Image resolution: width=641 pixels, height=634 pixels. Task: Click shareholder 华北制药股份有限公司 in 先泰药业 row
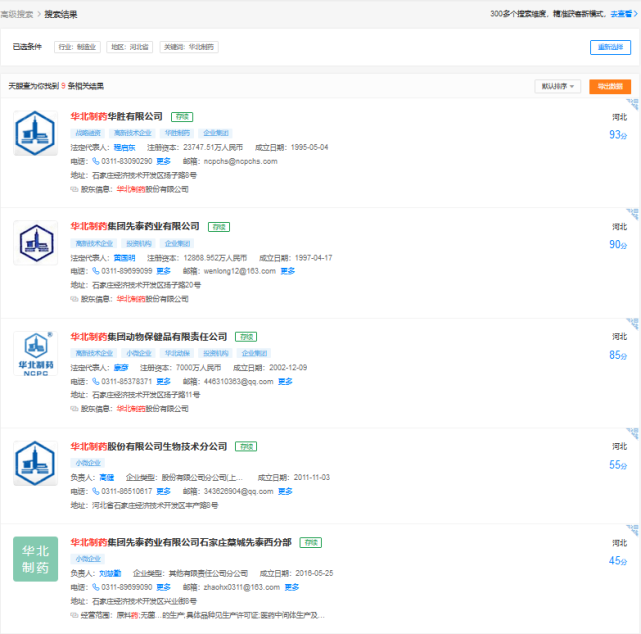coord(152,299)
